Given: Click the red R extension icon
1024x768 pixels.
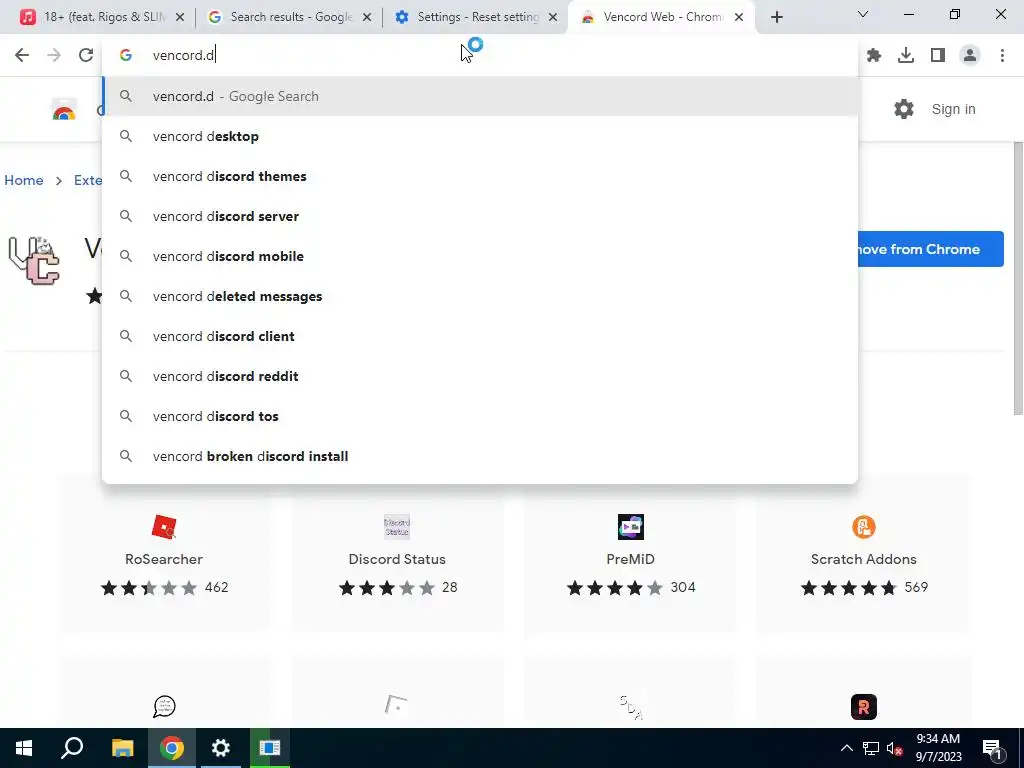Looking at the screenshot, I should click(x=863, y=707).
